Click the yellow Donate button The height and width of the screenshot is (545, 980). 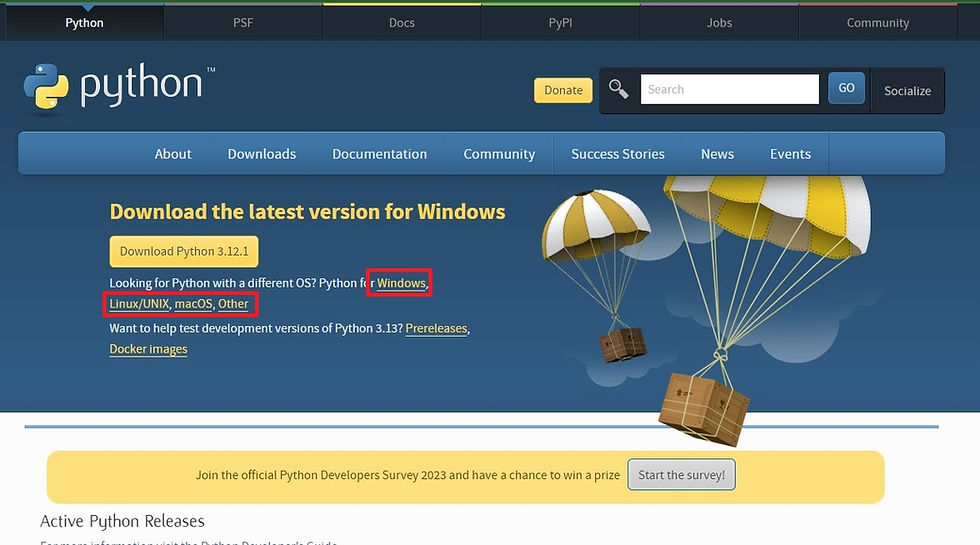tap(563, 90)
